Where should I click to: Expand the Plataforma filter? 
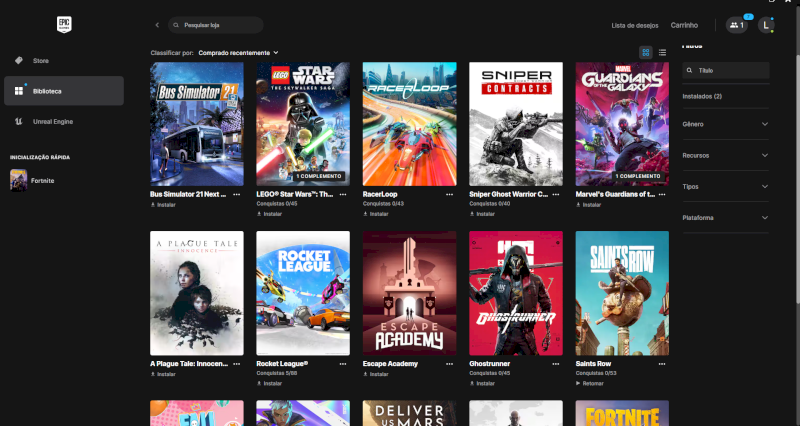click(725, 217)
